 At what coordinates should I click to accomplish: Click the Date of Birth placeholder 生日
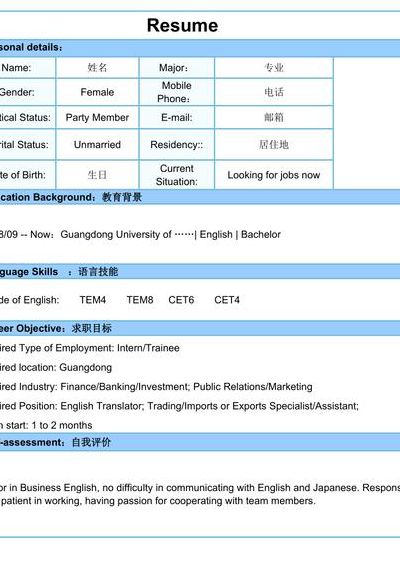point(97,175)
